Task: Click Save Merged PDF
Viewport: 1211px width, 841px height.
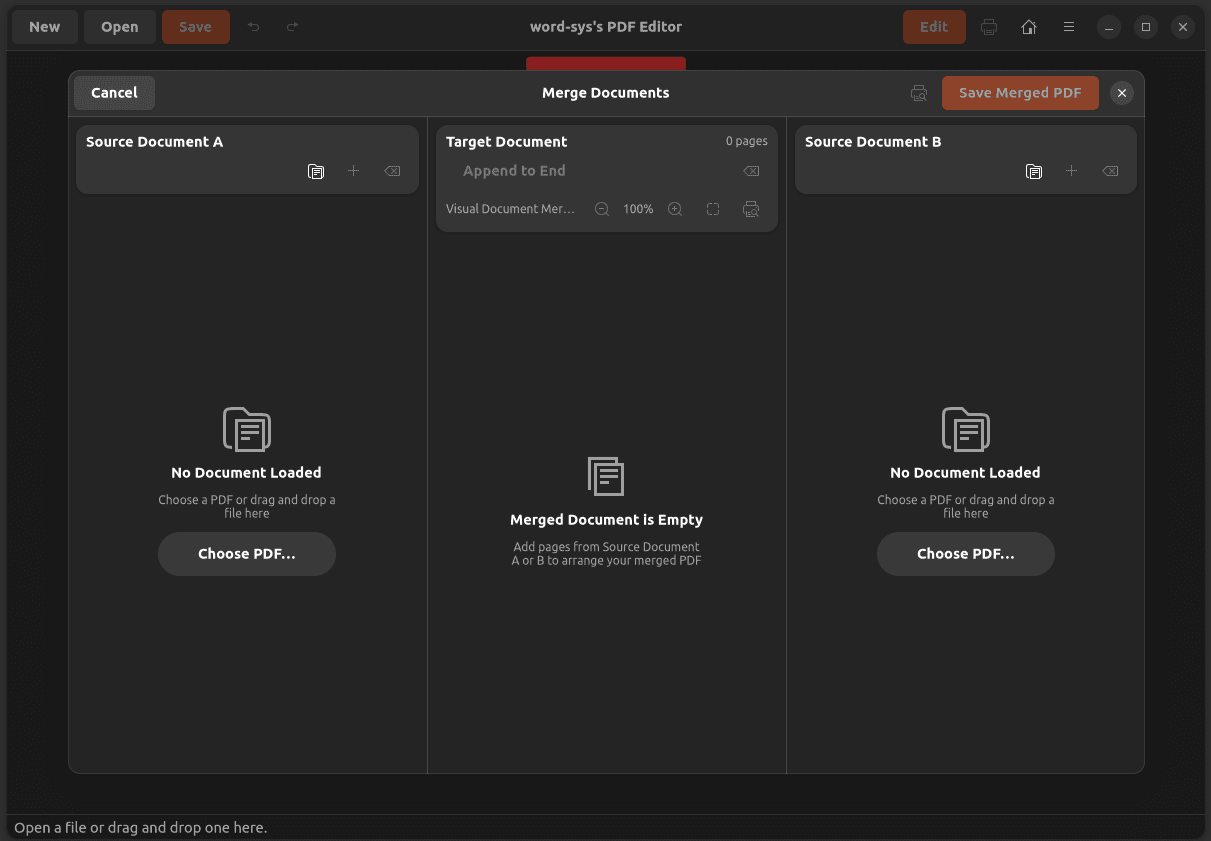Action: 1020,93
